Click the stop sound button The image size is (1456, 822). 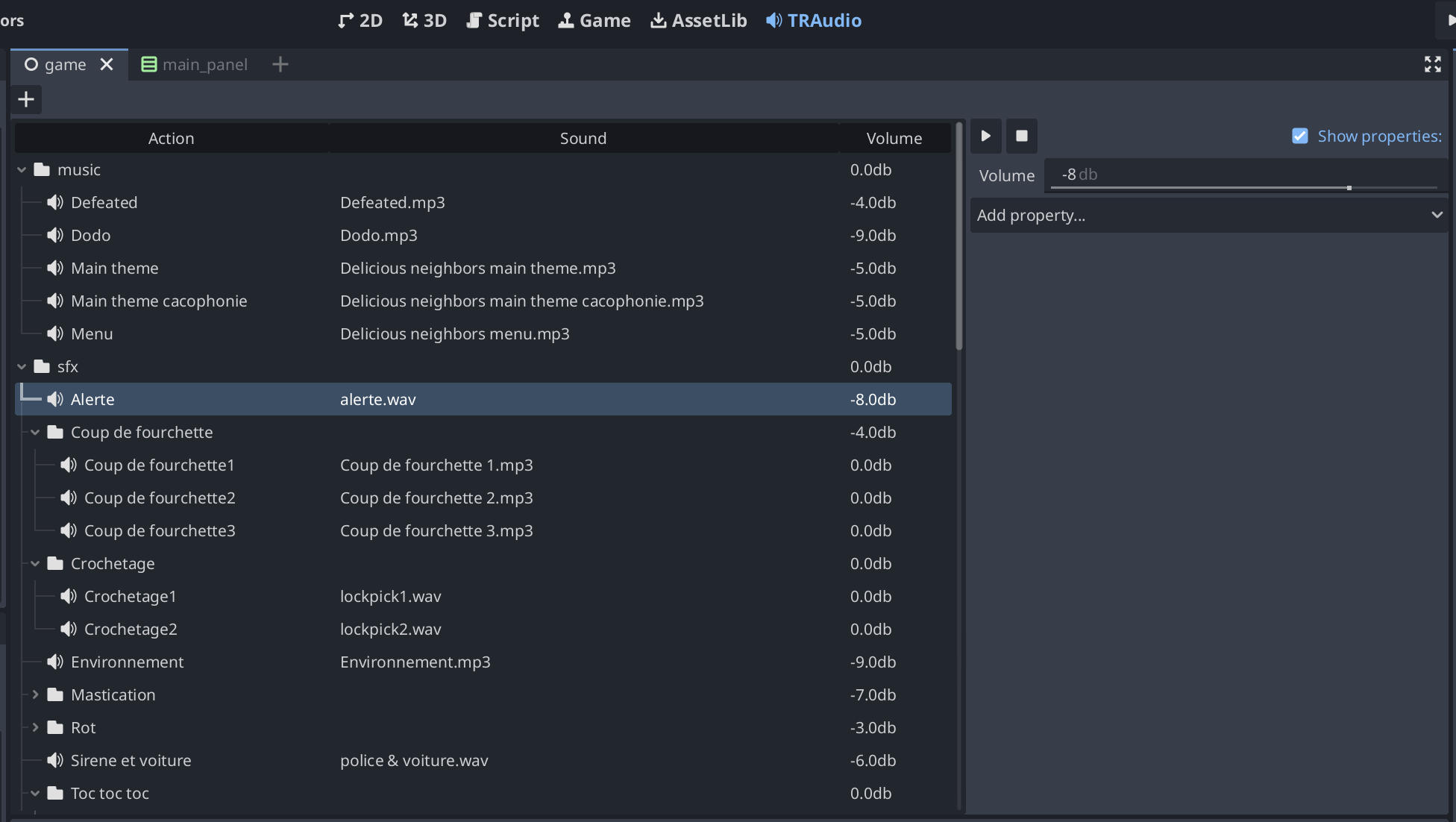point(1022,136)
